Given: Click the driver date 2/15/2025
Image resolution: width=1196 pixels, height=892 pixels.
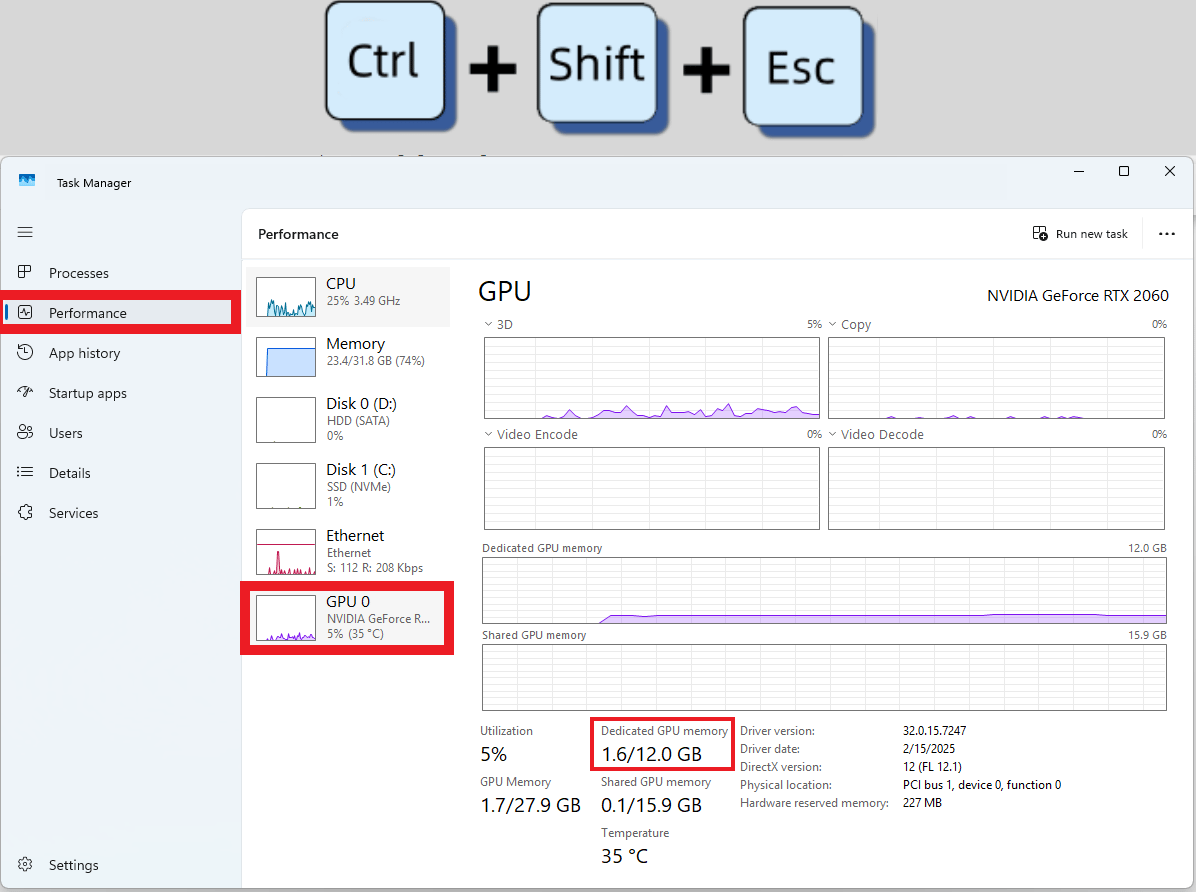Looking at the screenshot, I should (928, 749).
